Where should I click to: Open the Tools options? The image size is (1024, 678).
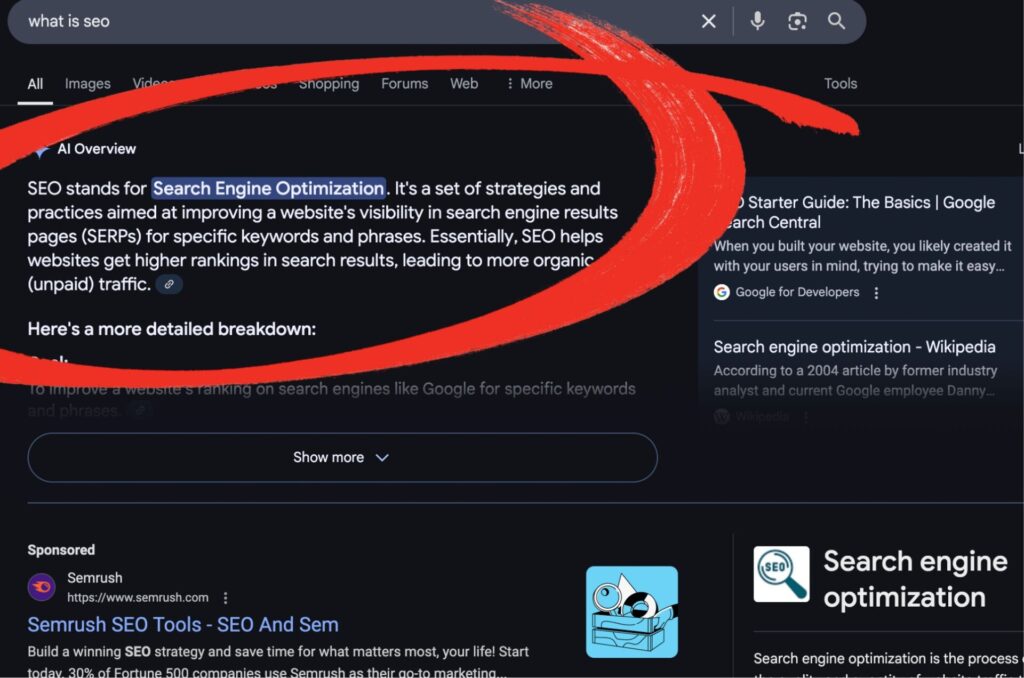[840, 84]
